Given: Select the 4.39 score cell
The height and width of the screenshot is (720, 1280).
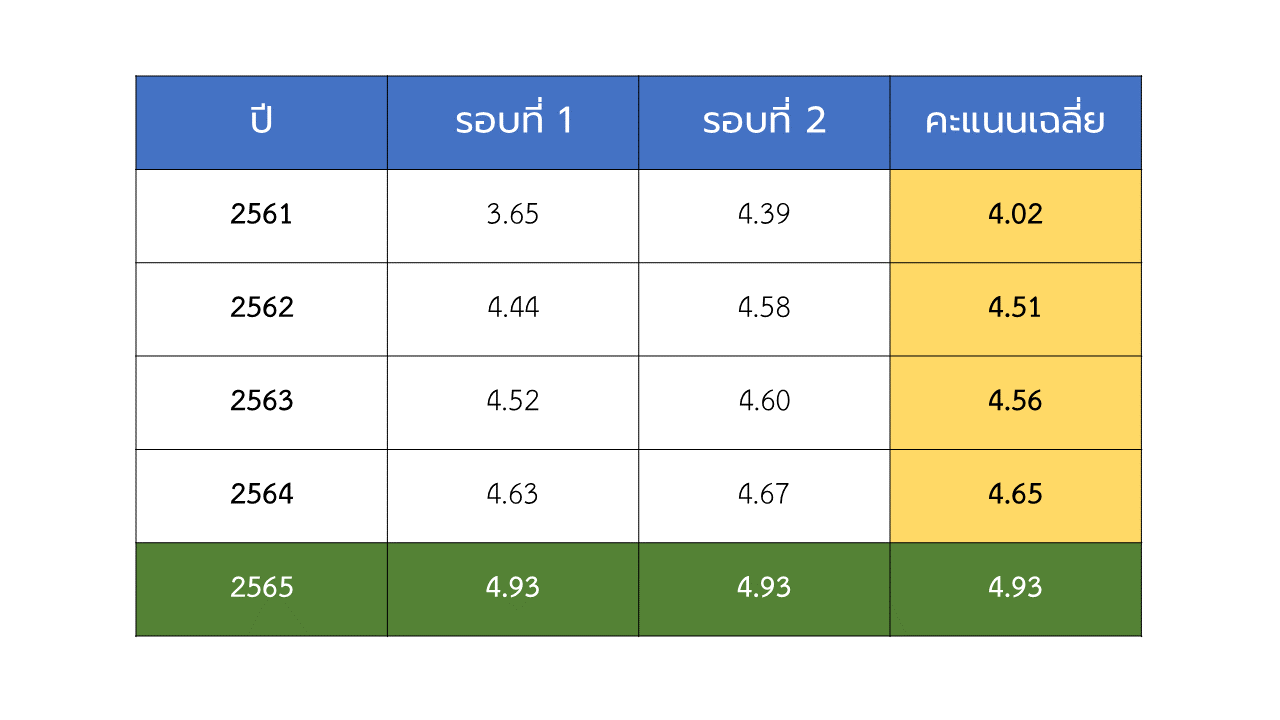Looking at the screenshot, I should pyautogui.click(x=764, y=216).
